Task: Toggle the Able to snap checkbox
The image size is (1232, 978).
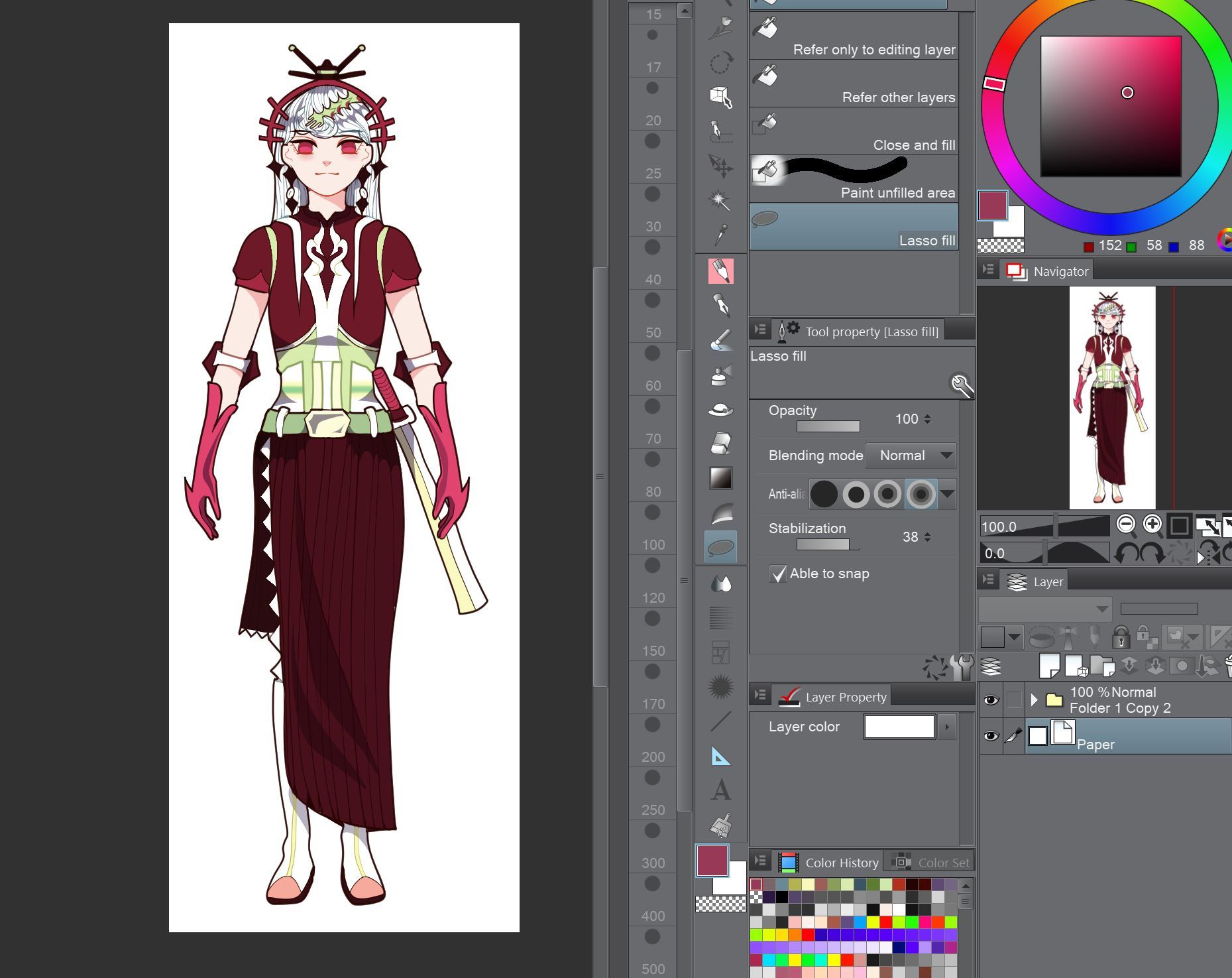Action: coord(777,574)
